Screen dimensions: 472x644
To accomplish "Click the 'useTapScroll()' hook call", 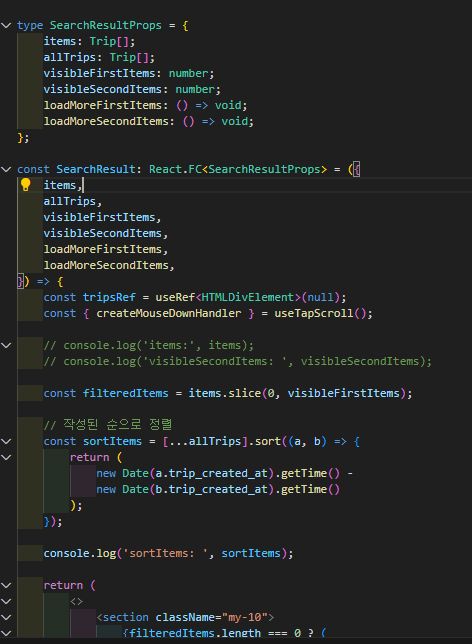I will click(x=320, y=313).
